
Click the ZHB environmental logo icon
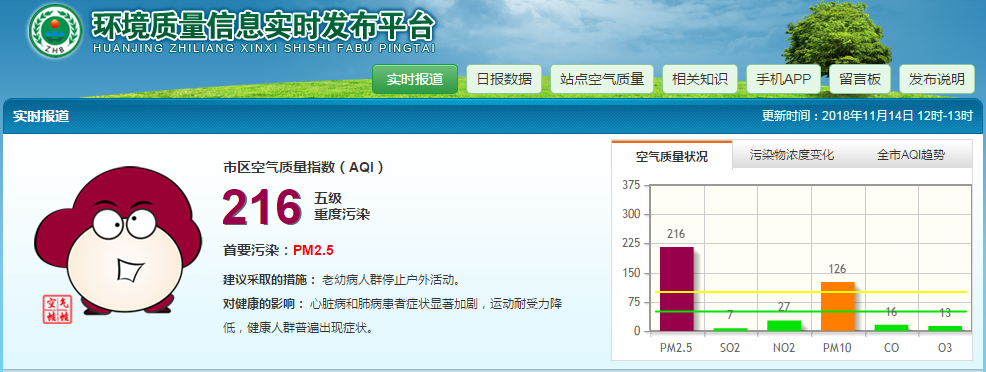click(x=55, y=30)
